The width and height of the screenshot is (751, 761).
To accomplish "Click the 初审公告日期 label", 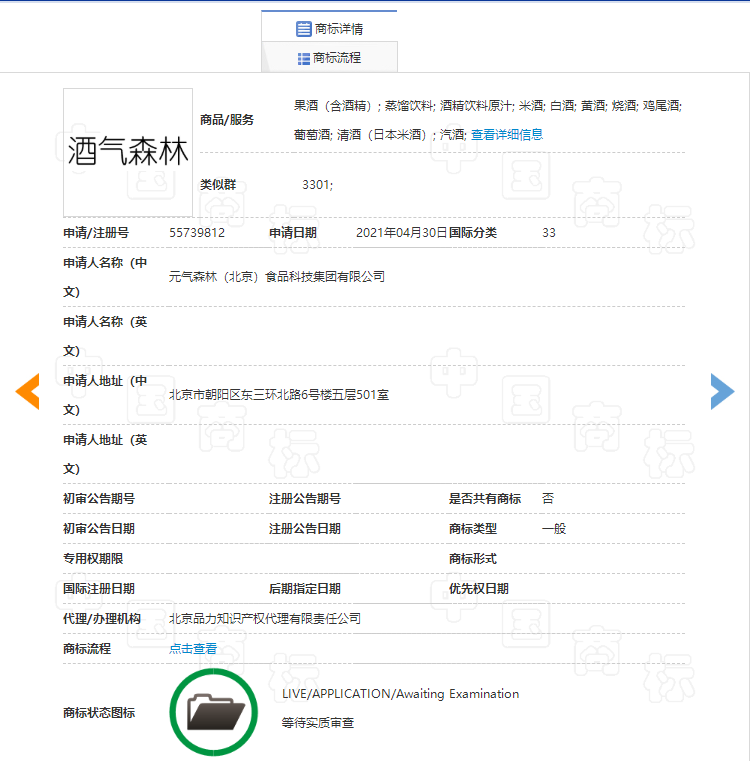I will [x=99, y=529].
